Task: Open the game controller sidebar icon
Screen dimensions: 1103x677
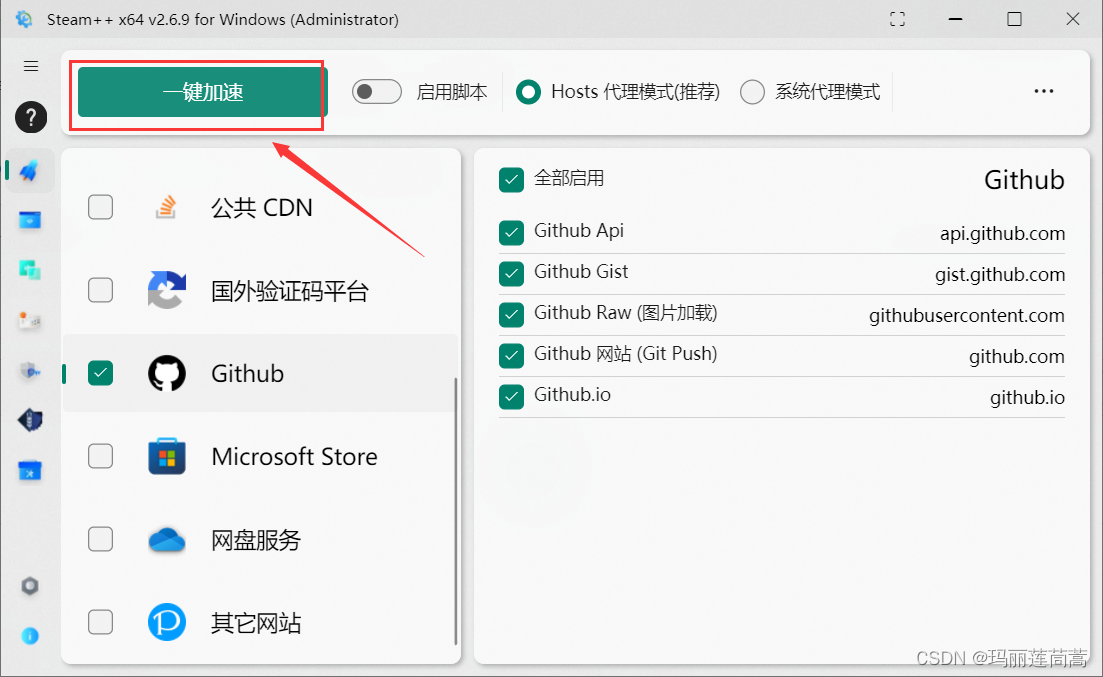Action: coord(30,320)
